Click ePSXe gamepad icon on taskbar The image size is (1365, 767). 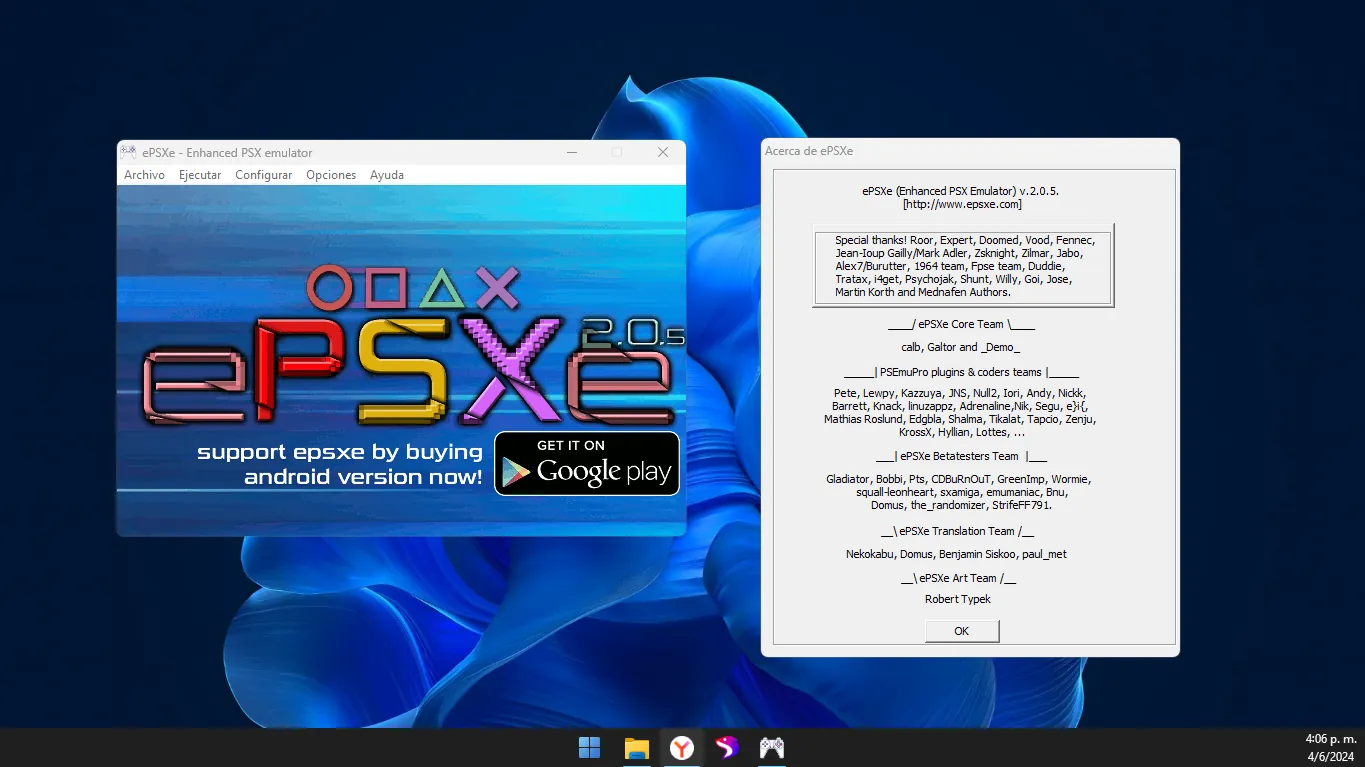pyautogui.click(x=772, y=747)
